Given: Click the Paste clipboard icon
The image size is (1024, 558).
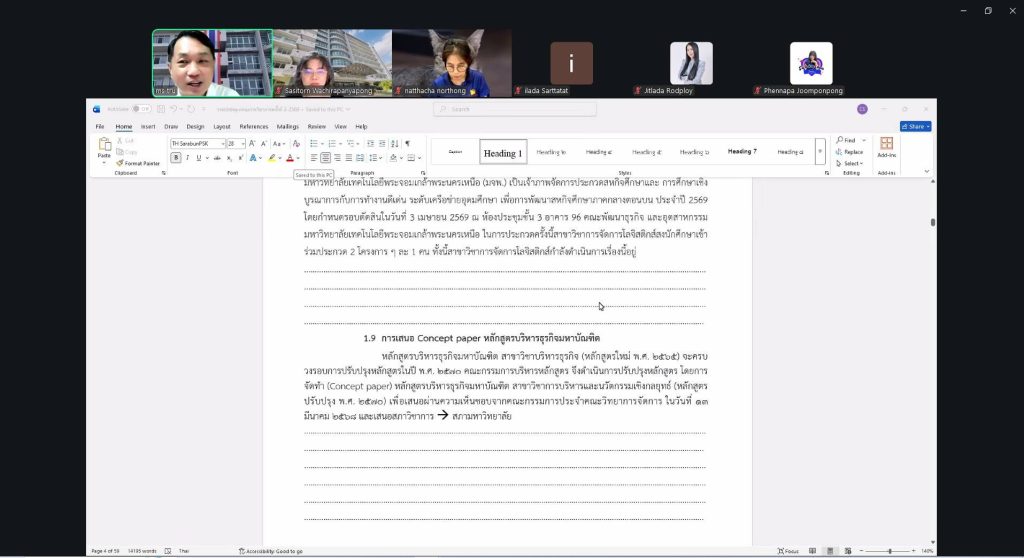Looking at the screenshot, I should click(x=104, y=146).
